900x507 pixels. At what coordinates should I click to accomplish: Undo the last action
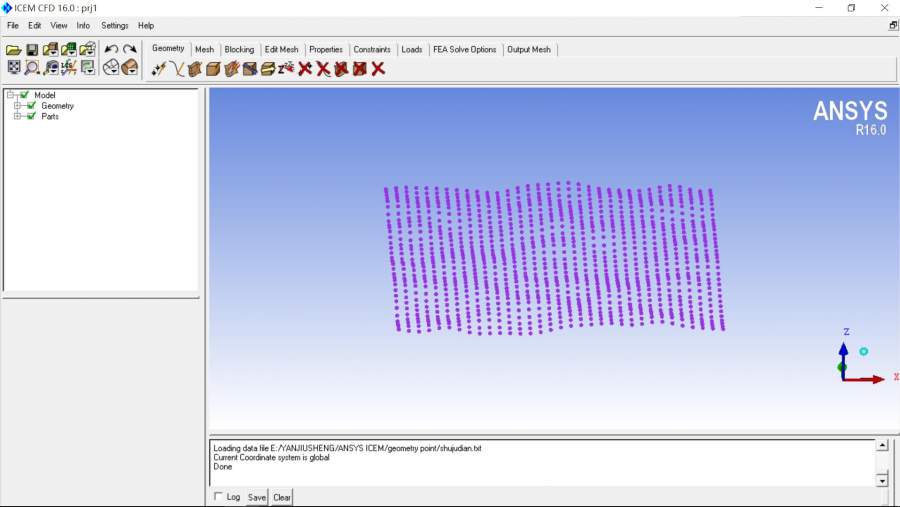pyautogui.click(x=111, y=49)
